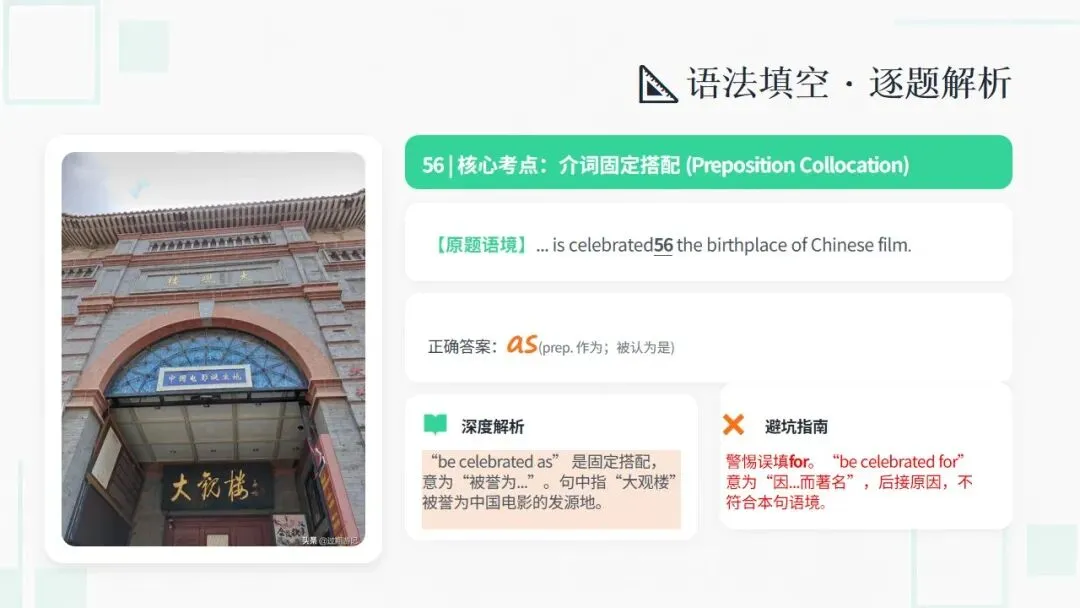The image size is (1080, 608).
Task: Click the orange X icon beside 避坑指南
Action: tap(734, 424)
